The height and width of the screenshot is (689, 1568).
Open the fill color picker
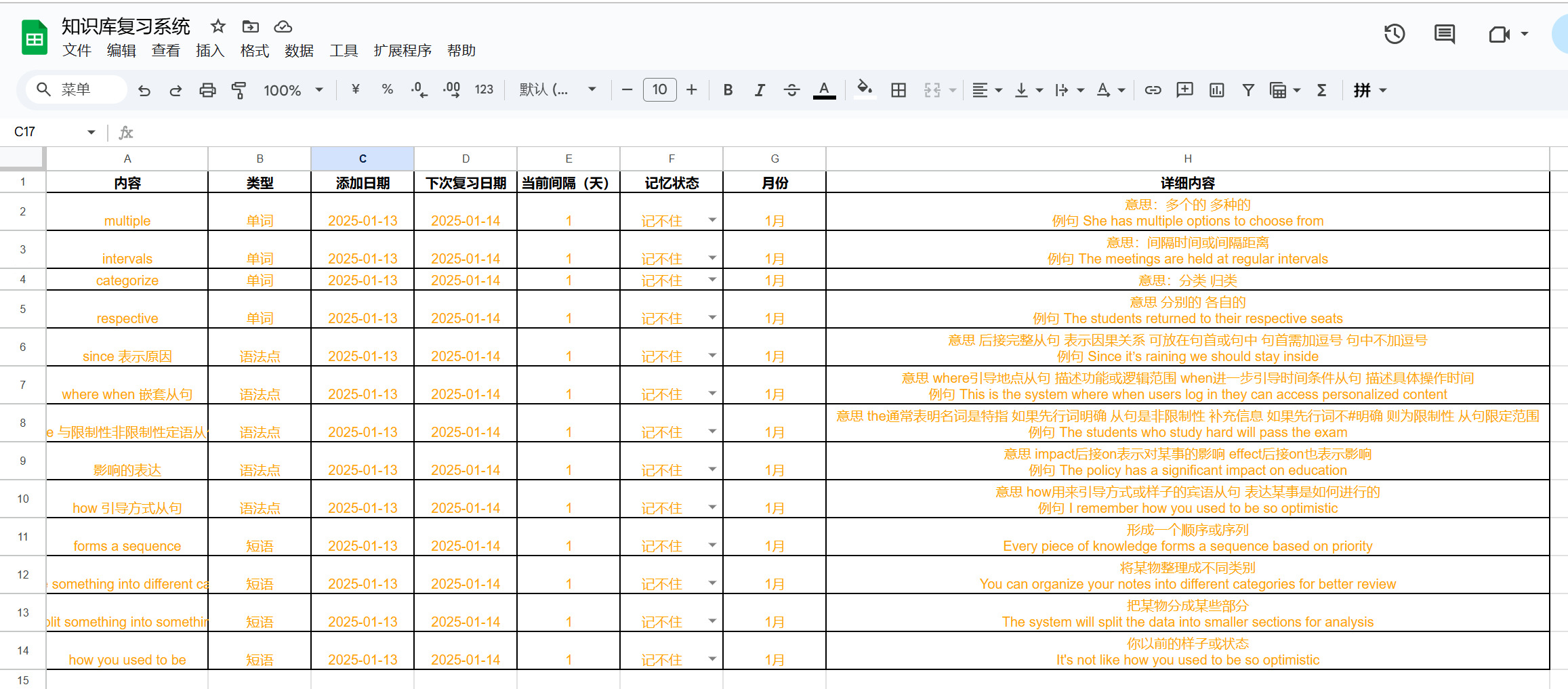865,89
